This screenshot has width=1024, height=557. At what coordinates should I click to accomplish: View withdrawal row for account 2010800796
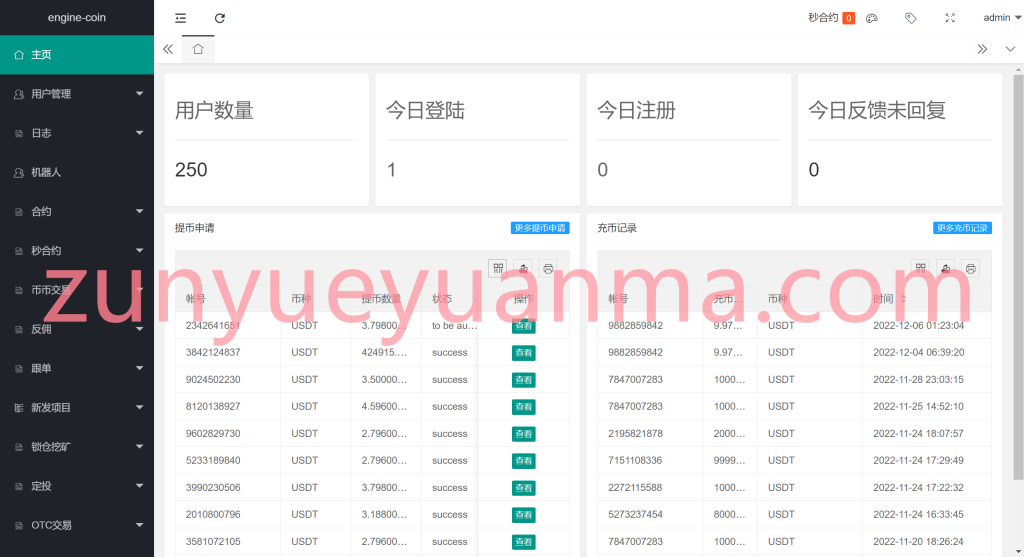coord(524,515)
